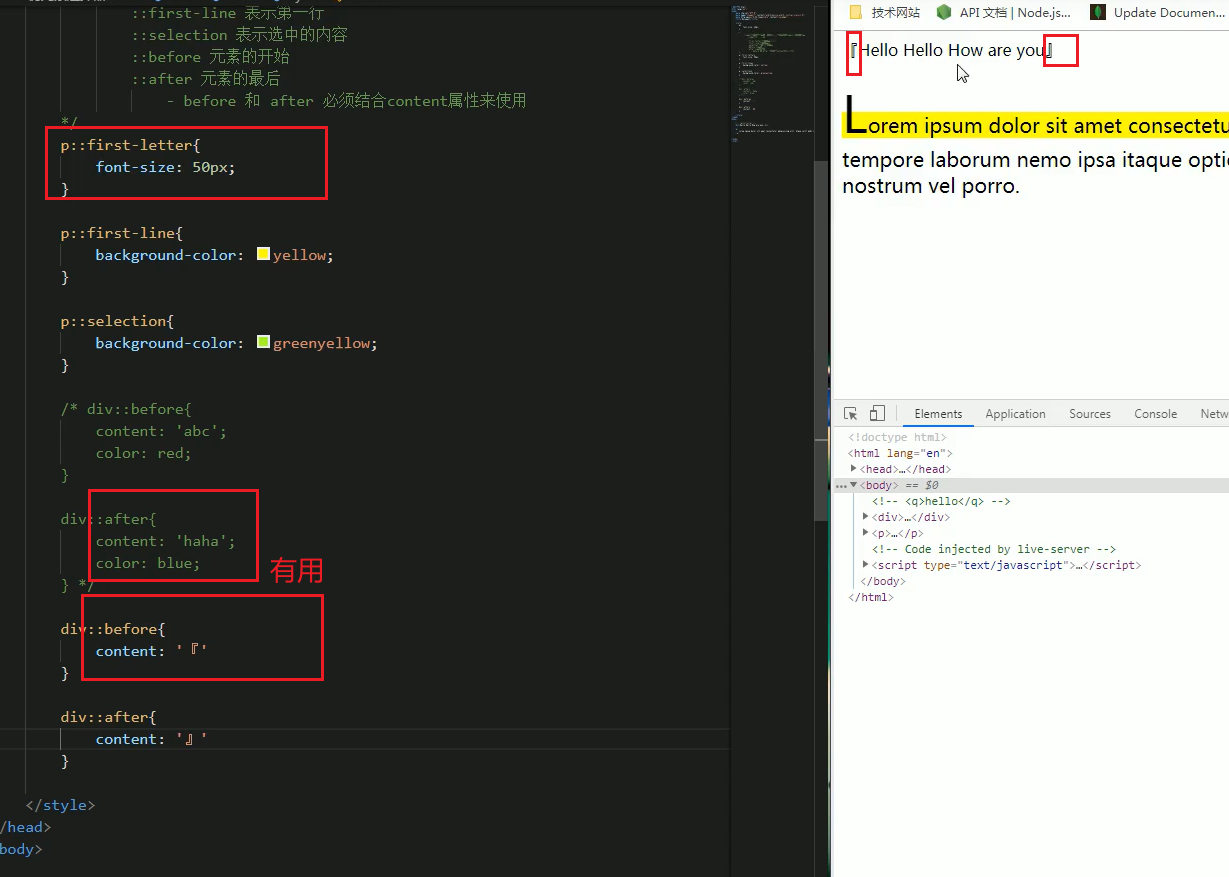Click the "tempore laborum nemo" paragraph line

[x=1035, y=160]
